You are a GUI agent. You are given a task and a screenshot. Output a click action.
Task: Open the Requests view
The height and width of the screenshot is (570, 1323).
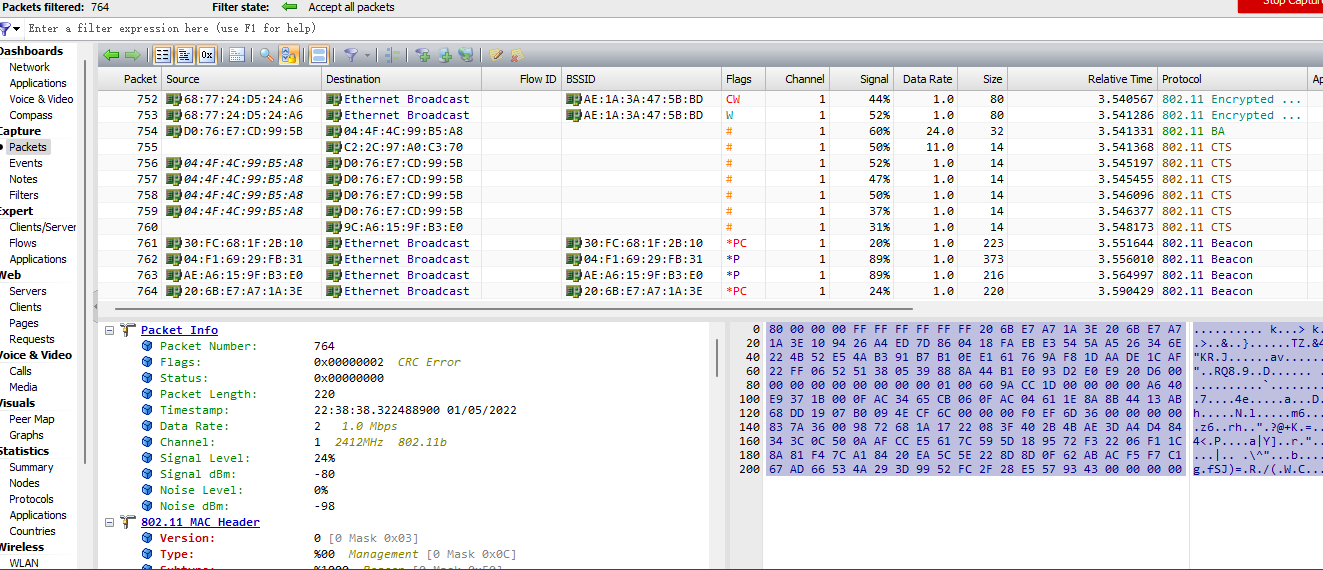(x=32, y=339)
